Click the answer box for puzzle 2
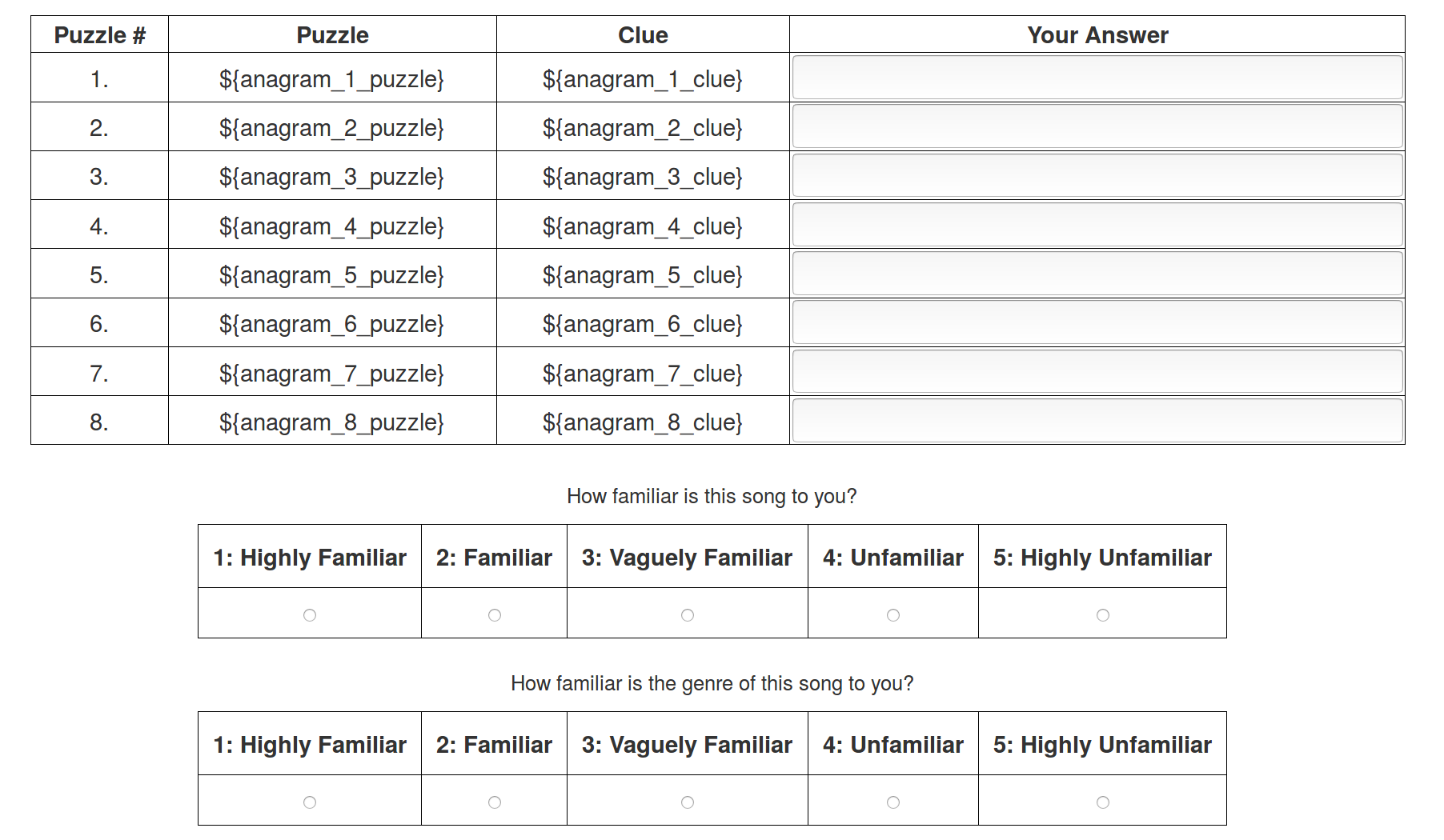 (1097, 126)
